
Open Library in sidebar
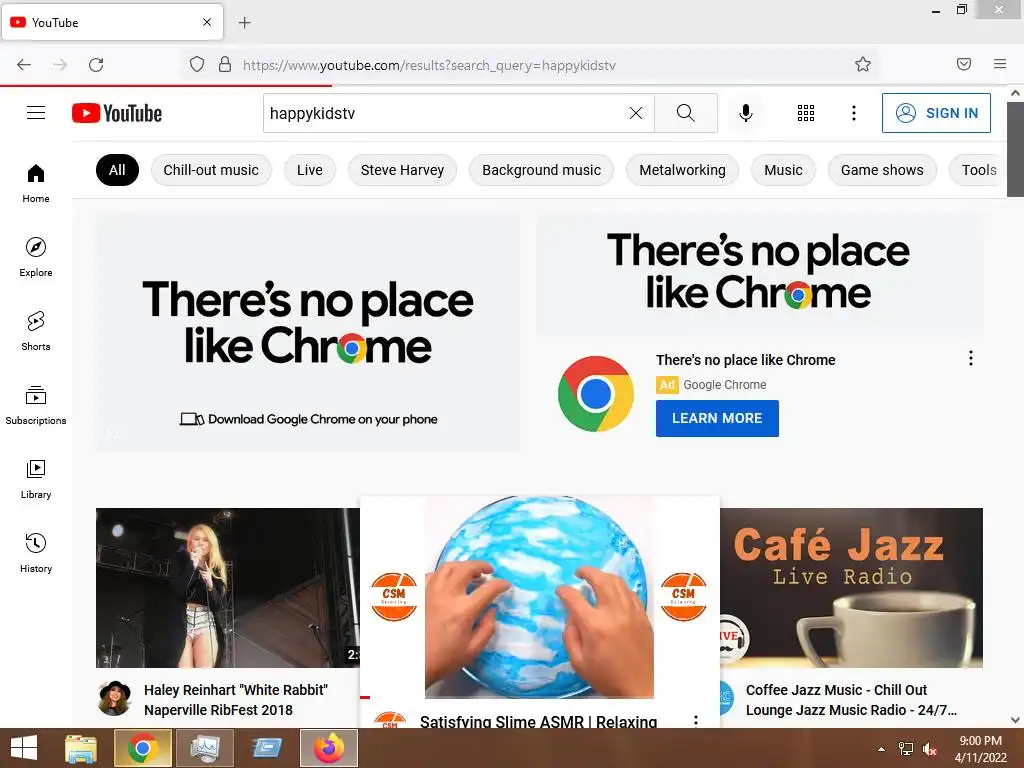(x=36, y=479)
